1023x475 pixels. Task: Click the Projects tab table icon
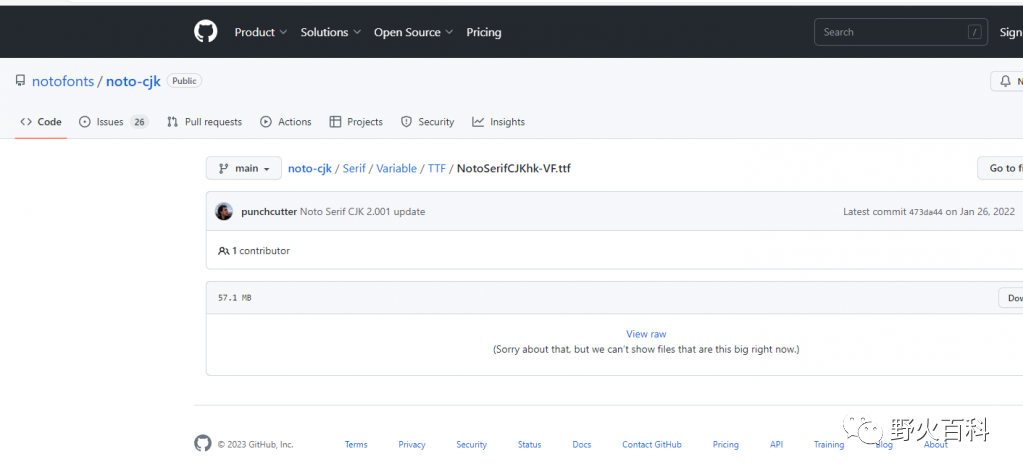click(335, 122)
